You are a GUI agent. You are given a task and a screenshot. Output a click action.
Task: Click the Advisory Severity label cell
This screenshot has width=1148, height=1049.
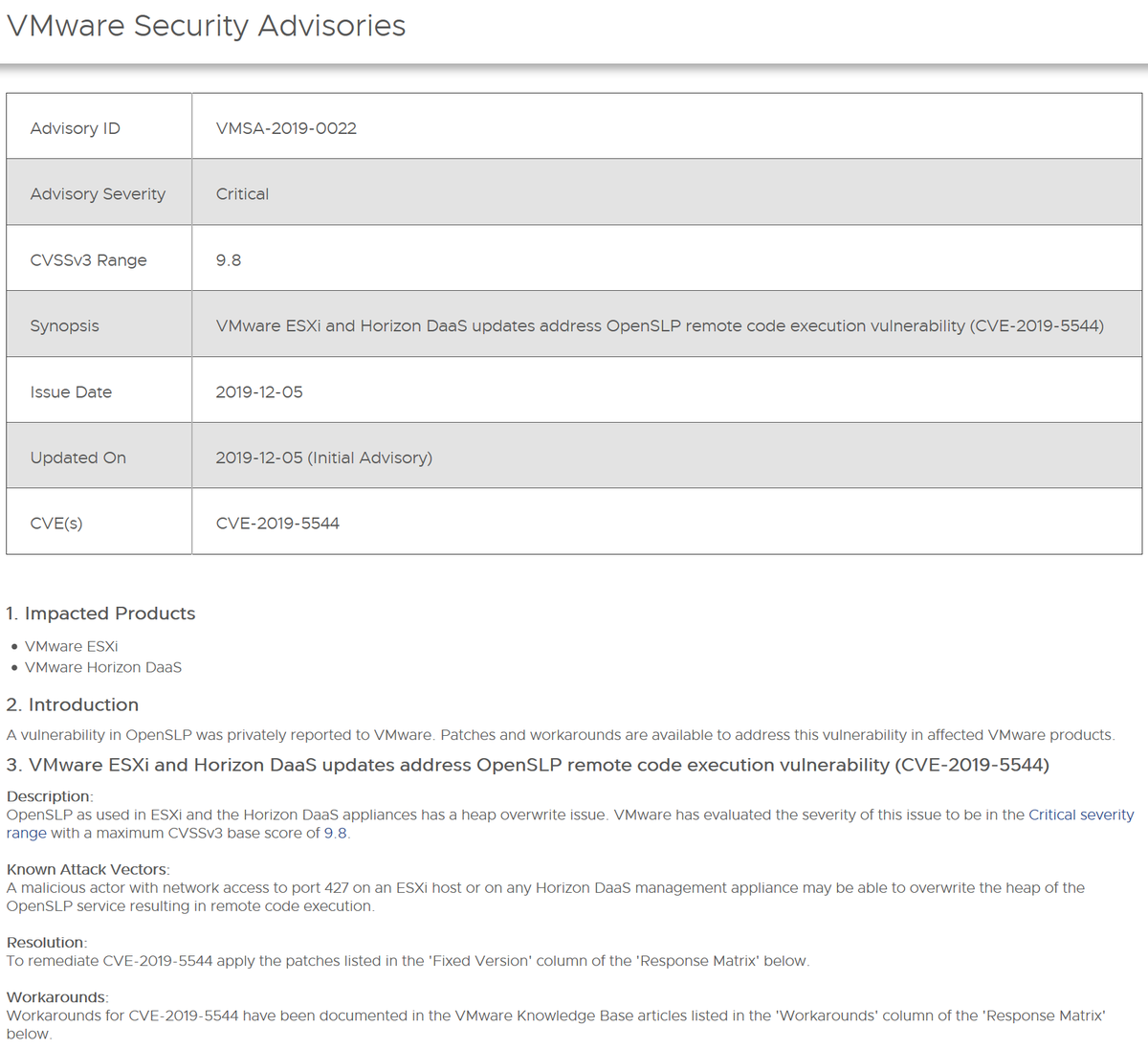click(99, 192)
